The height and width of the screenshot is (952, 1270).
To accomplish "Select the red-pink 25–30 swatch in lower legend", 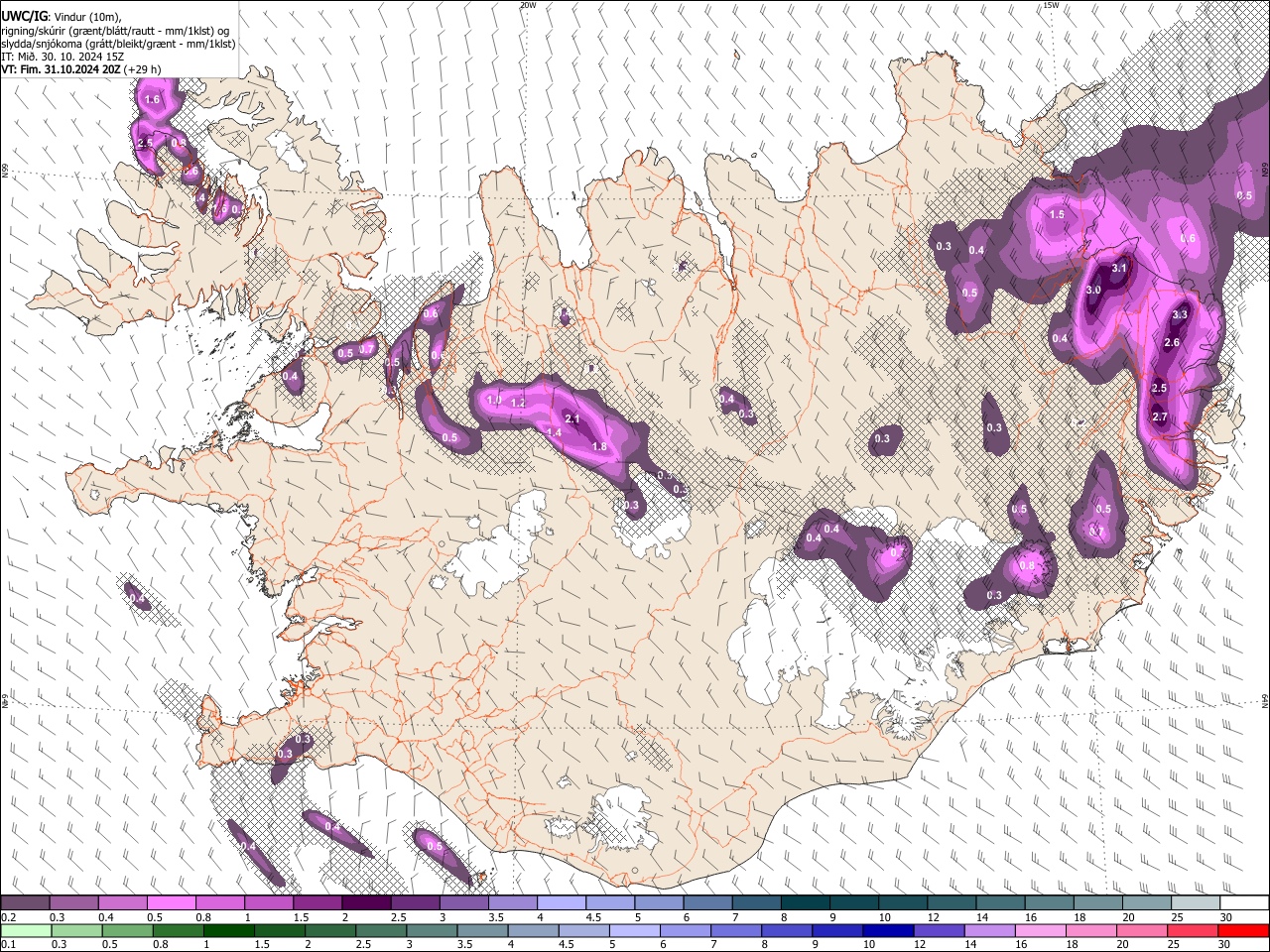I will click(1194, 931).
